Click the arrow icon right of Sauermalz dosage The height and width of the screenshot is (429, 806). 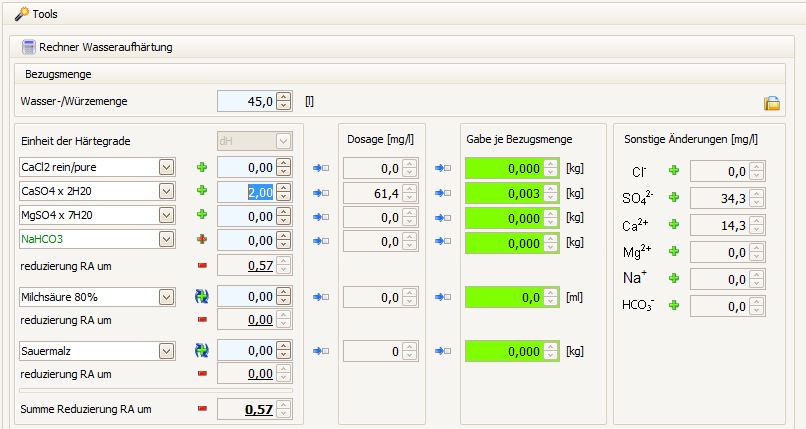point(442,351)
